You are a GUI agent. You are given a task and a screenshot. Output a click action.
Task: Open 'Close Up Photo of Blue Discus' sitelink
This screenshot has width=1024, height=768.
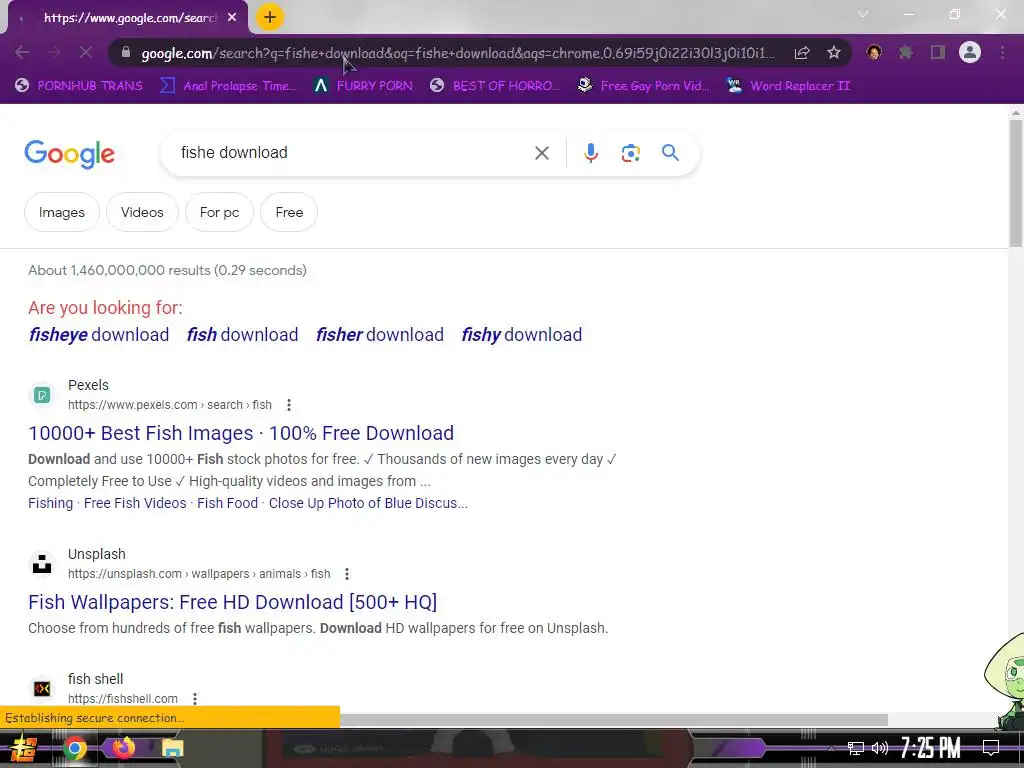click(368, 503)
